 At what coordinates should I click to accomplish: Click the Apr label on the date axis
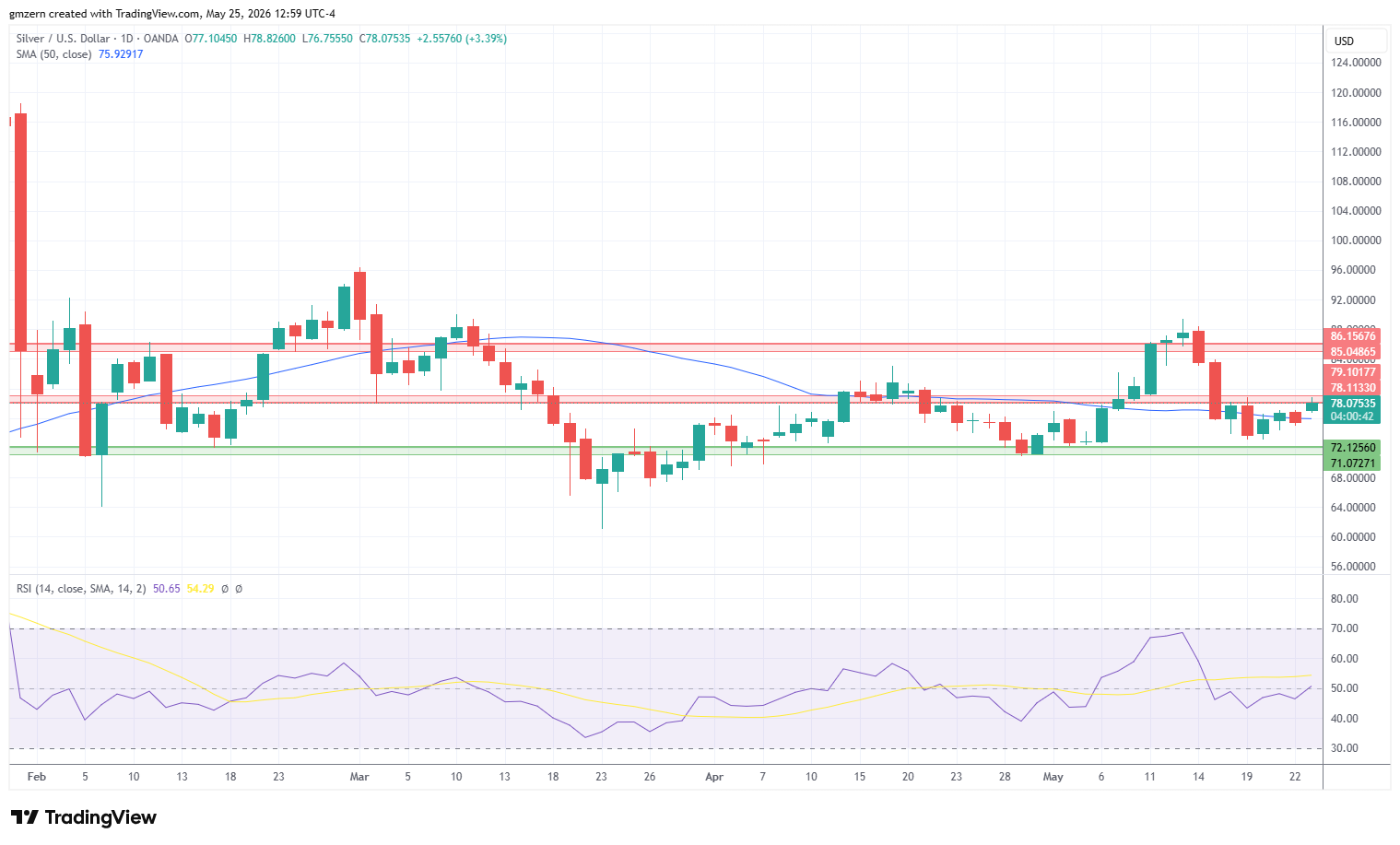pos(714,777)
